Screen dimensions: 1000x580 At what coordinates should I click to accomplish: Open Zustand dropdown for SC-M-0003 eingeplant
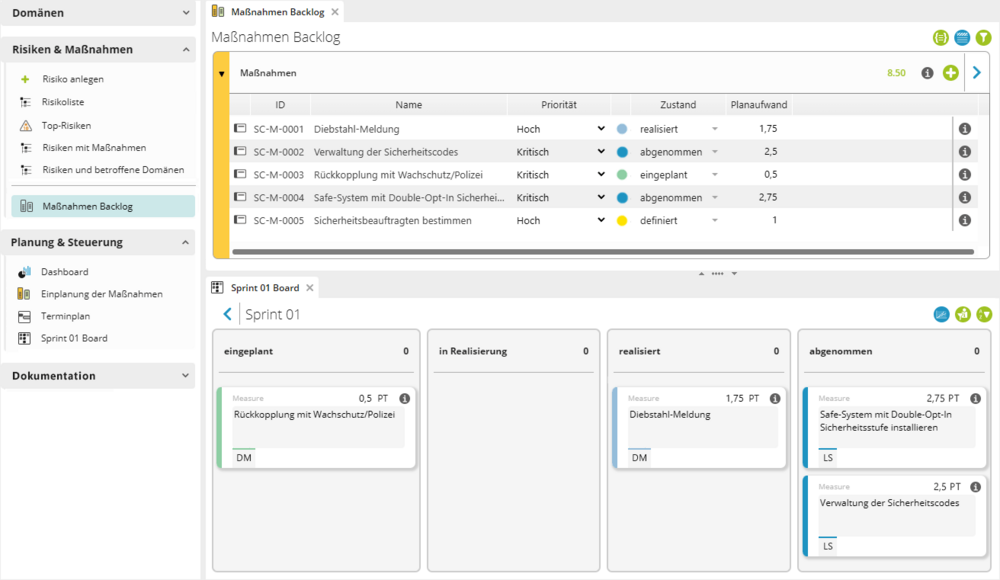click(714, 175)
